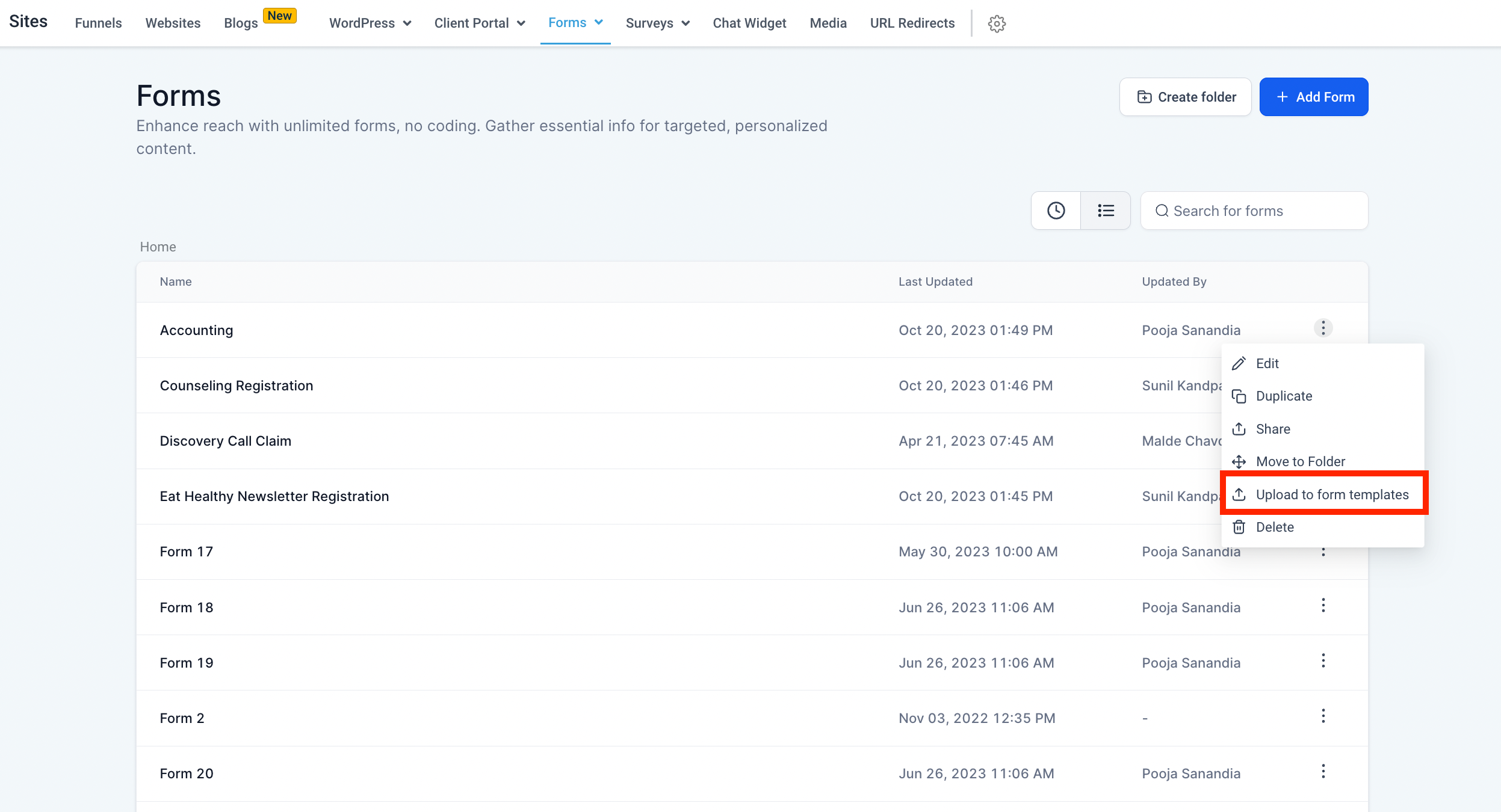
Task: Open the Form 2 entry
Action: (x=182, y=718)
